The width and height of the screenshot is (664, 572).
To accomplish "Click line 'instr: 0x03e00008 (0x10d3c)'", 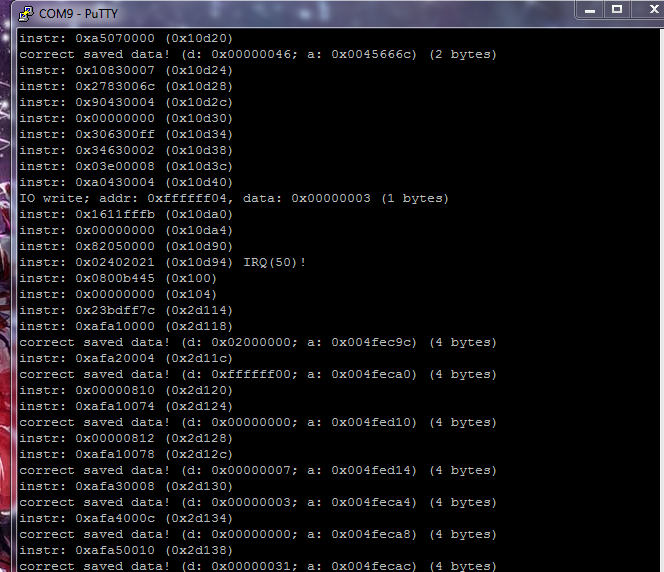I will [x=126, y=166].
